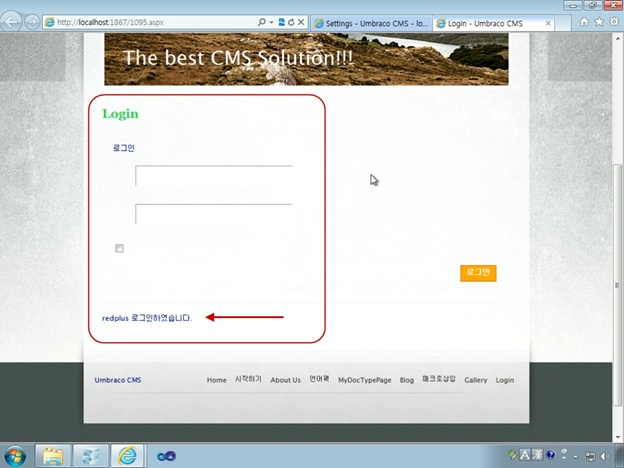The width and height of the screenshot is (624, 468).
Task: Open the 매크로삽입 footer link
Action: pos(439,379)
